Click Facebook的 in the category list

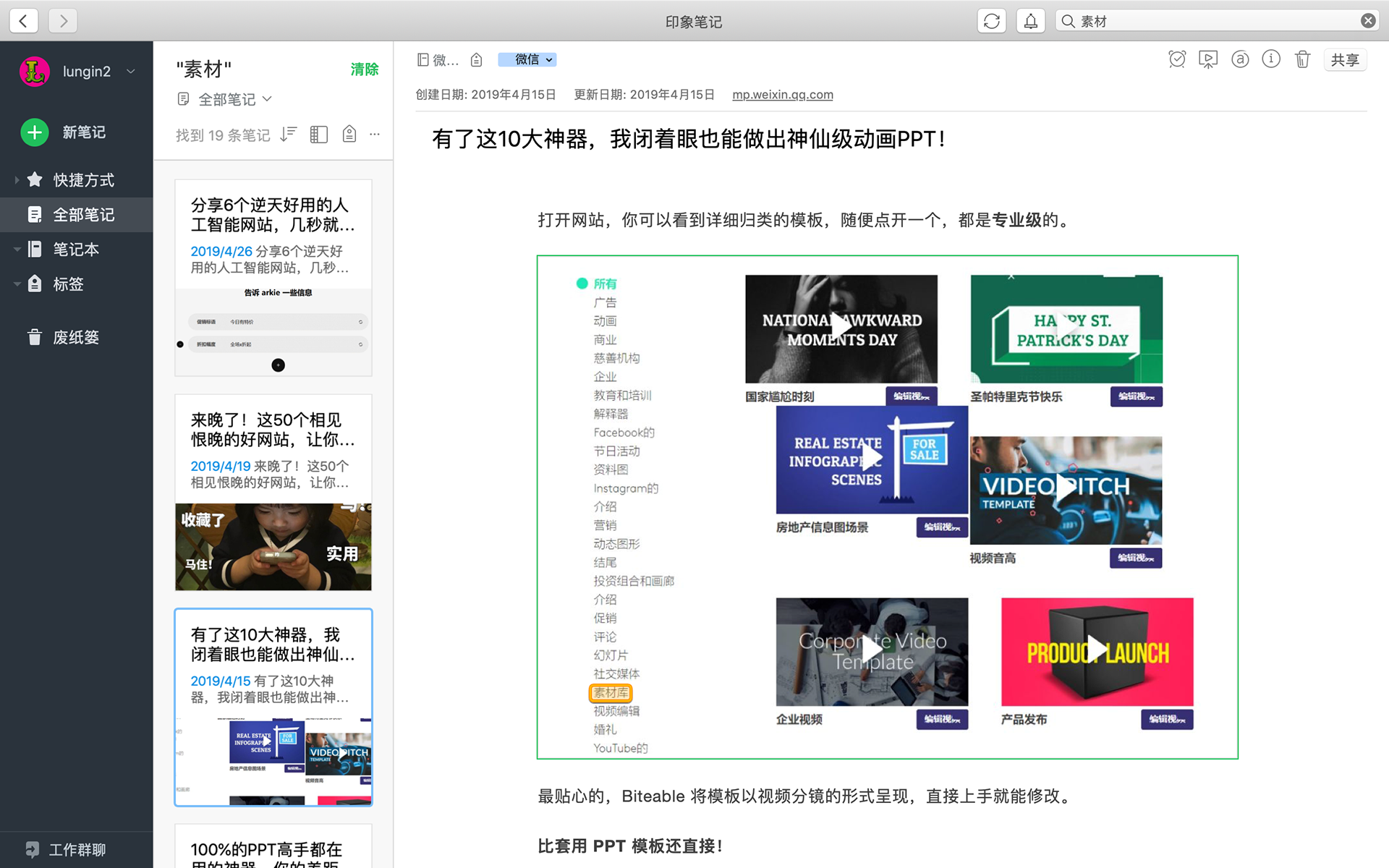pyautogui.click(x=624, y=433)
